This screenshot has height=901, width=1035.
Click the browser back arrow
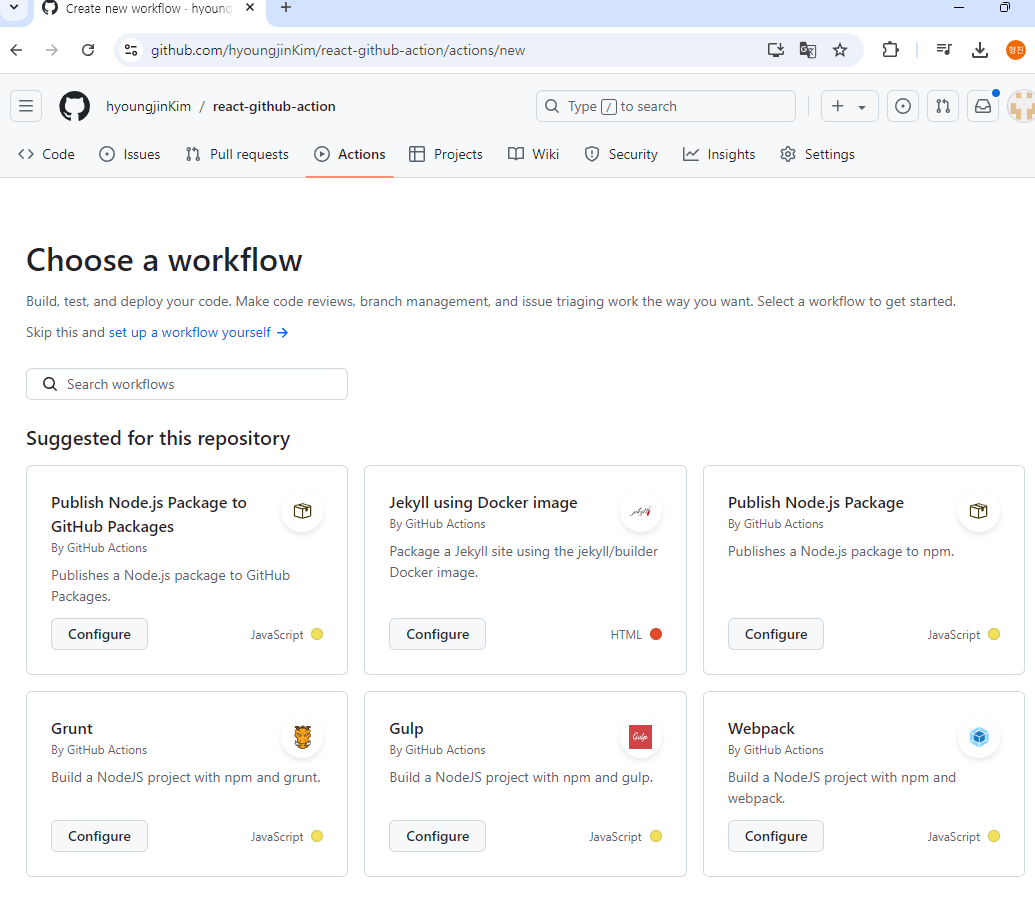click(x=17, y=50)
